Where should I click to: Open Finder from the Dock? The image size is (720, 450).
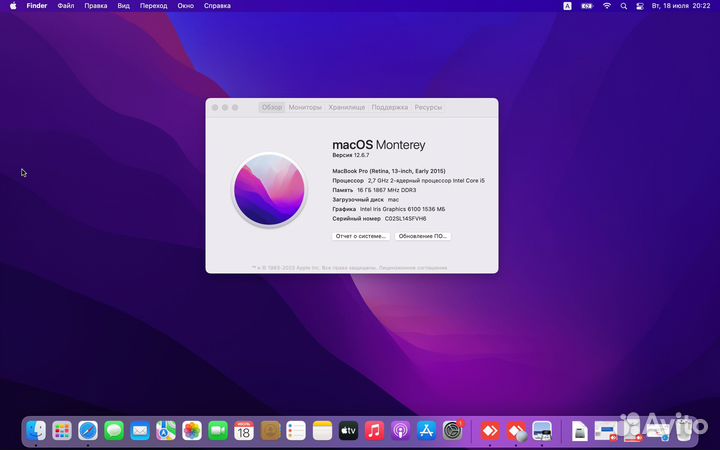(x=36, y=431)
